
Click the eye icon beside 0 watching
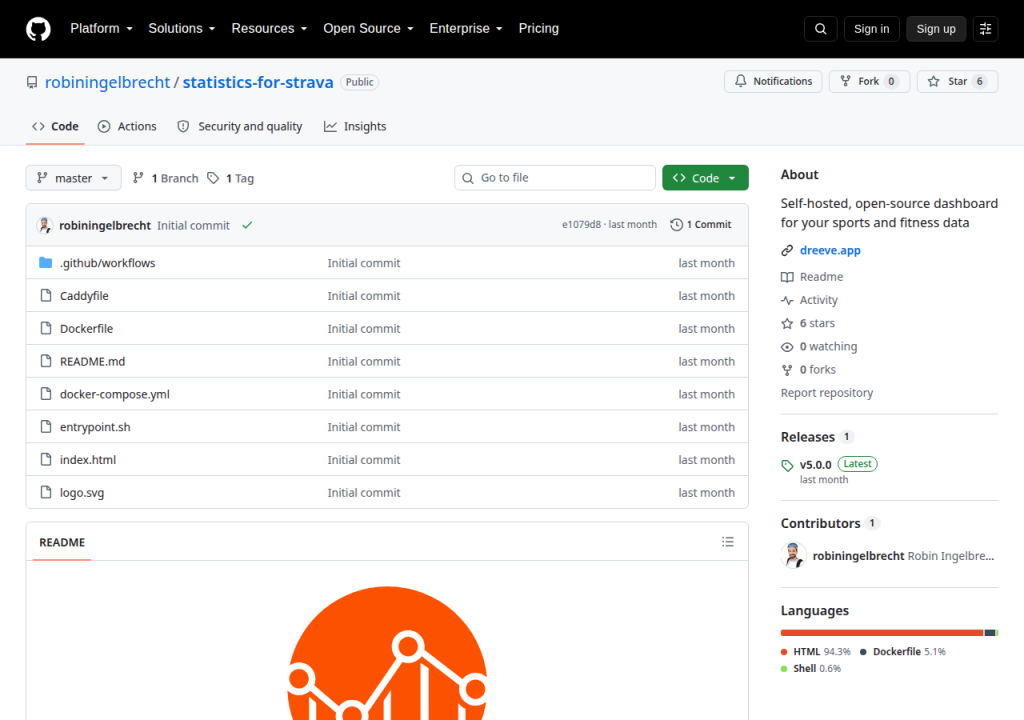pyautogui.click(x=787, y=347)
